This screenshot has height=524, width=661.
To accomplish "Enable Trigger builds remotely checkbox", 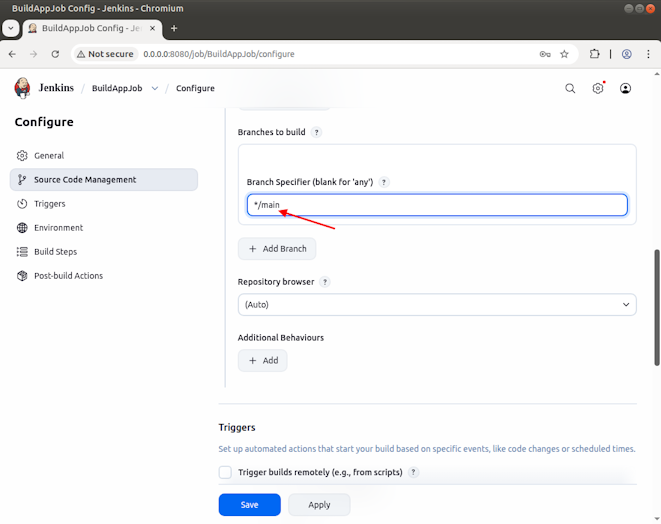I will click(x=225, y=472).
